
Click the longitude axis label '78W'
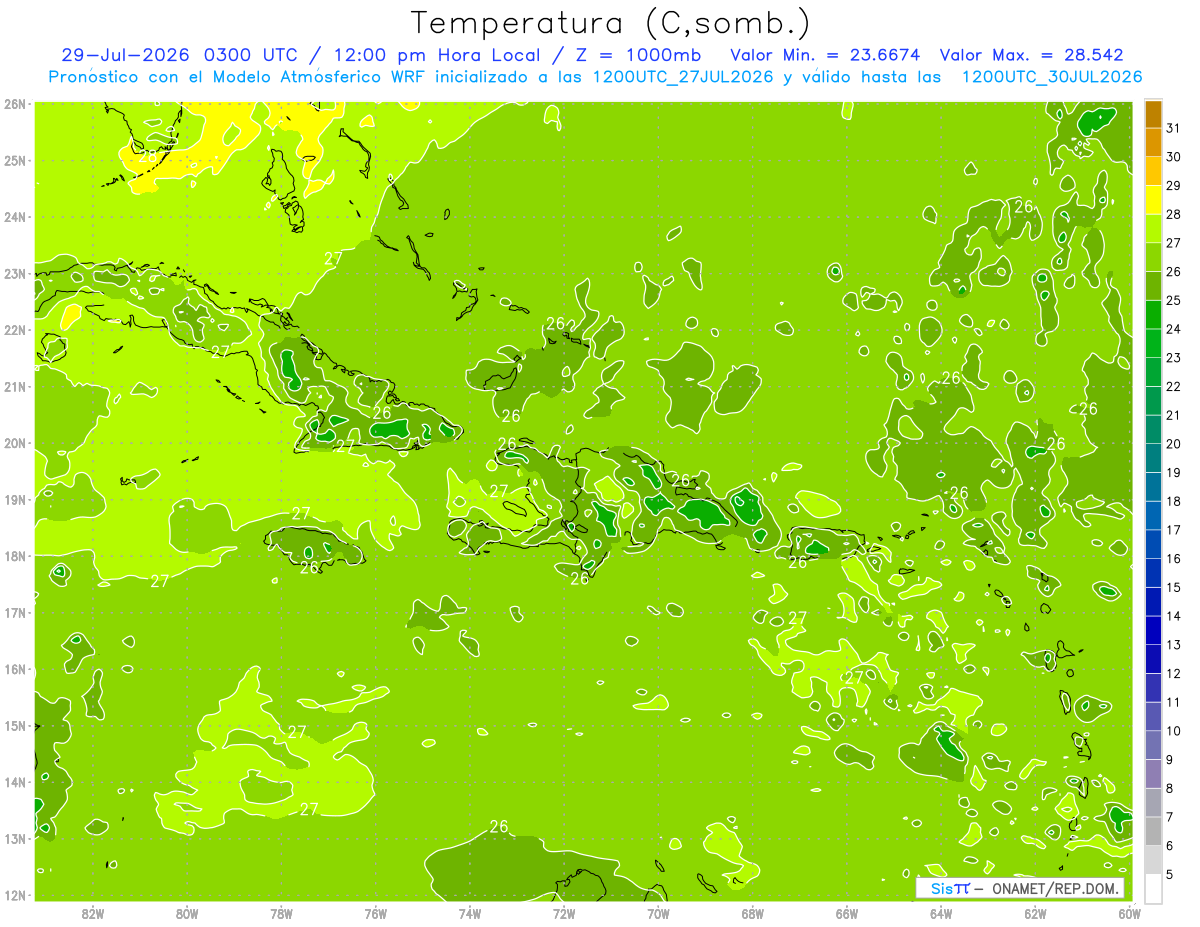pos(281,913)
